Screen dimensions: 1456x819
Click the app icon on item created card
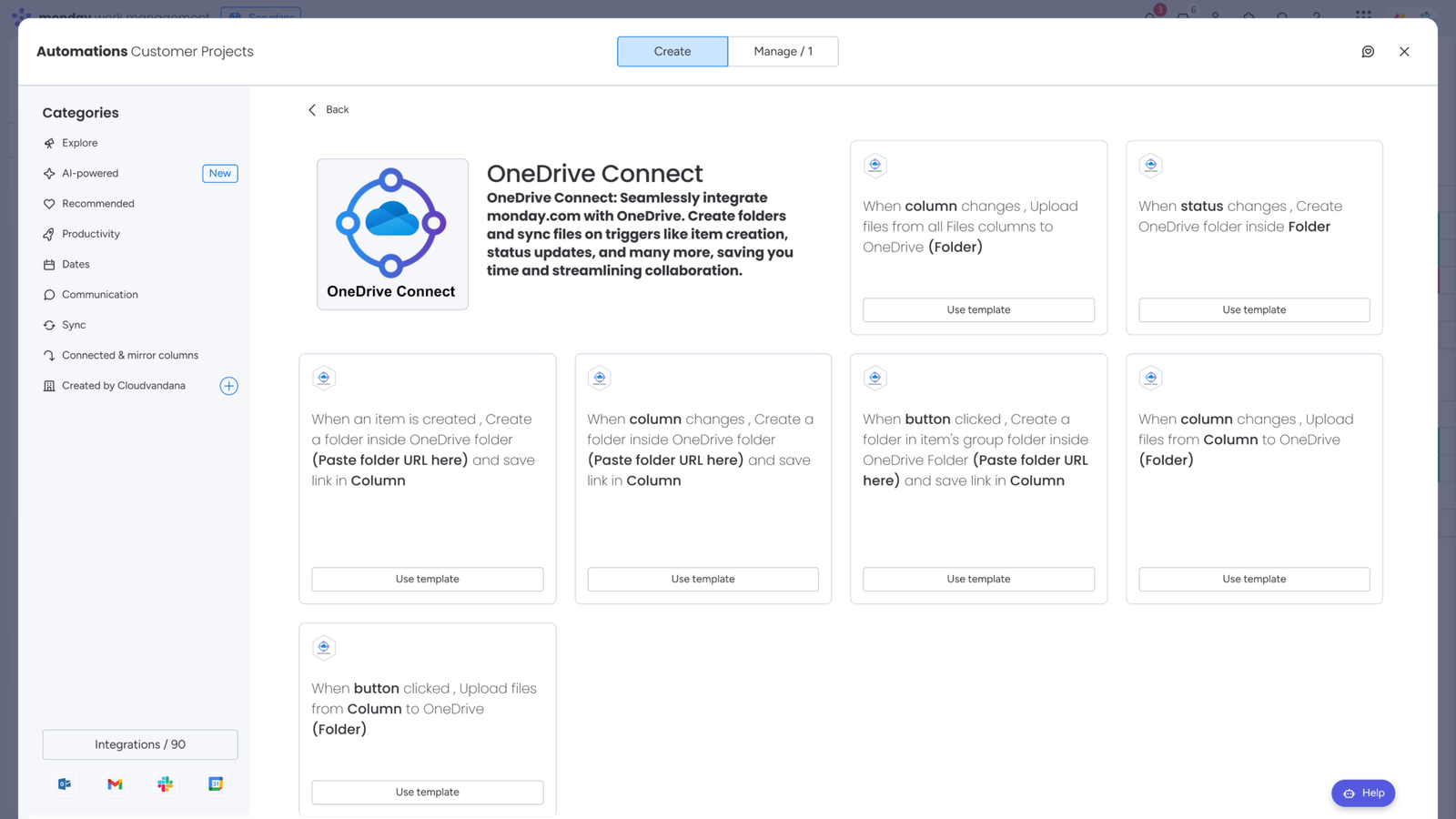(324, 378)
